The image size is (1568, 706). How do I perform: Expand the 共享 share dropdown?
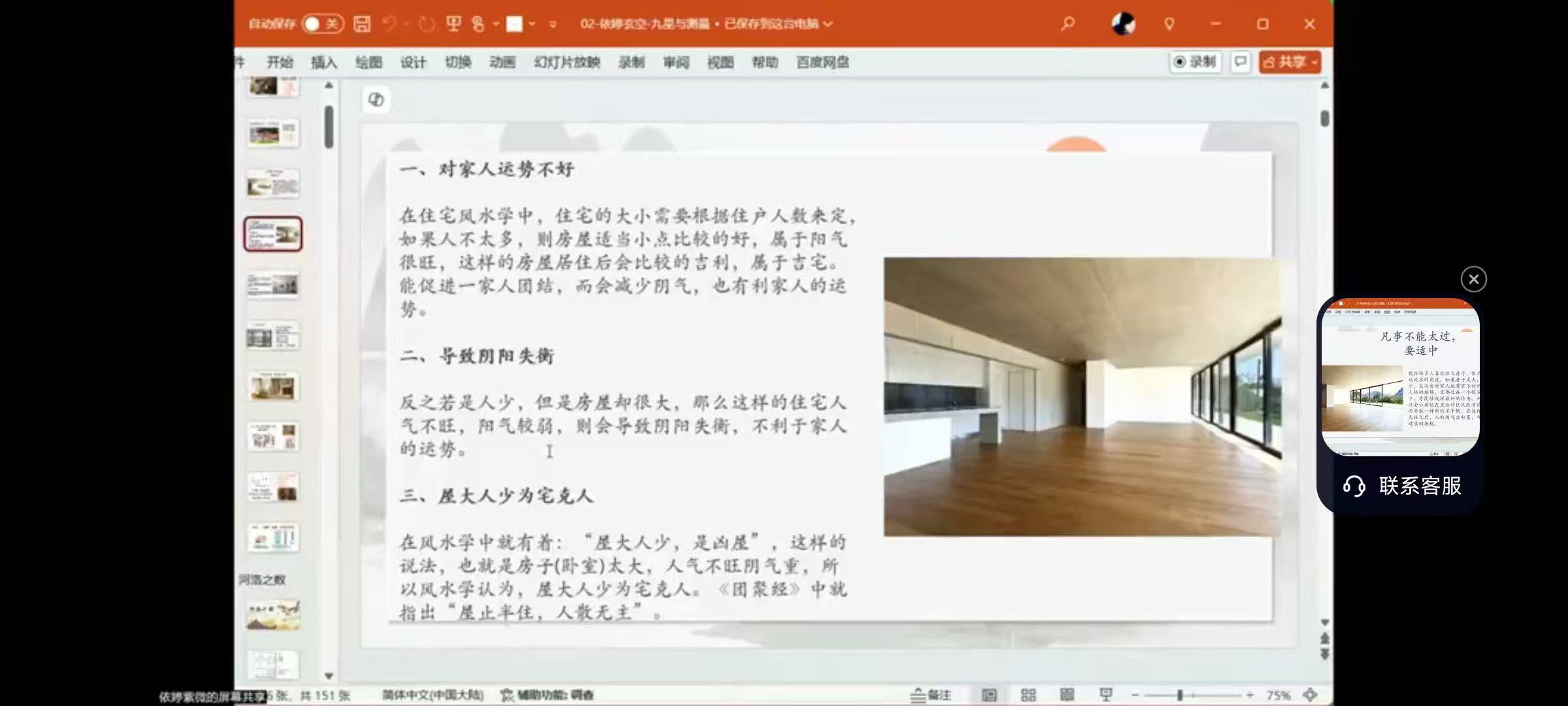[1315, 62]
